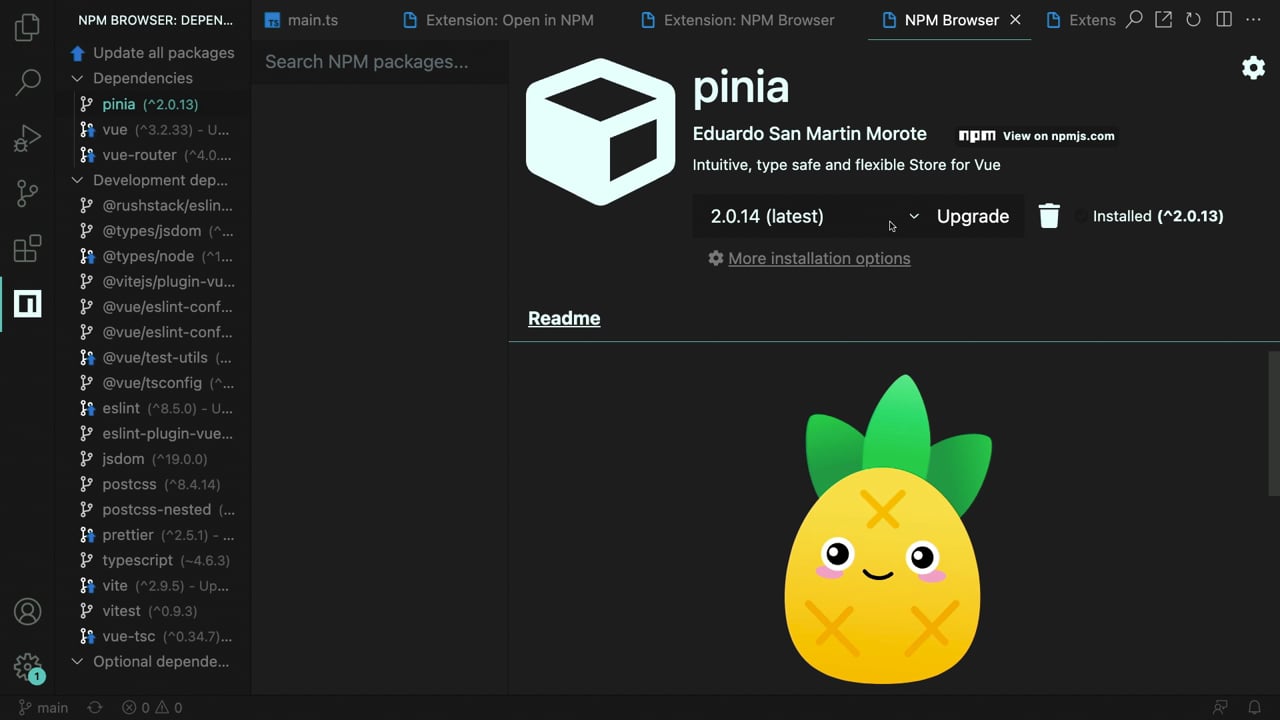Image resolution: width=1280 pixels, height=720 pixels.
Task: Select the NPM Browser tab
Action: [x=951, y=20]
